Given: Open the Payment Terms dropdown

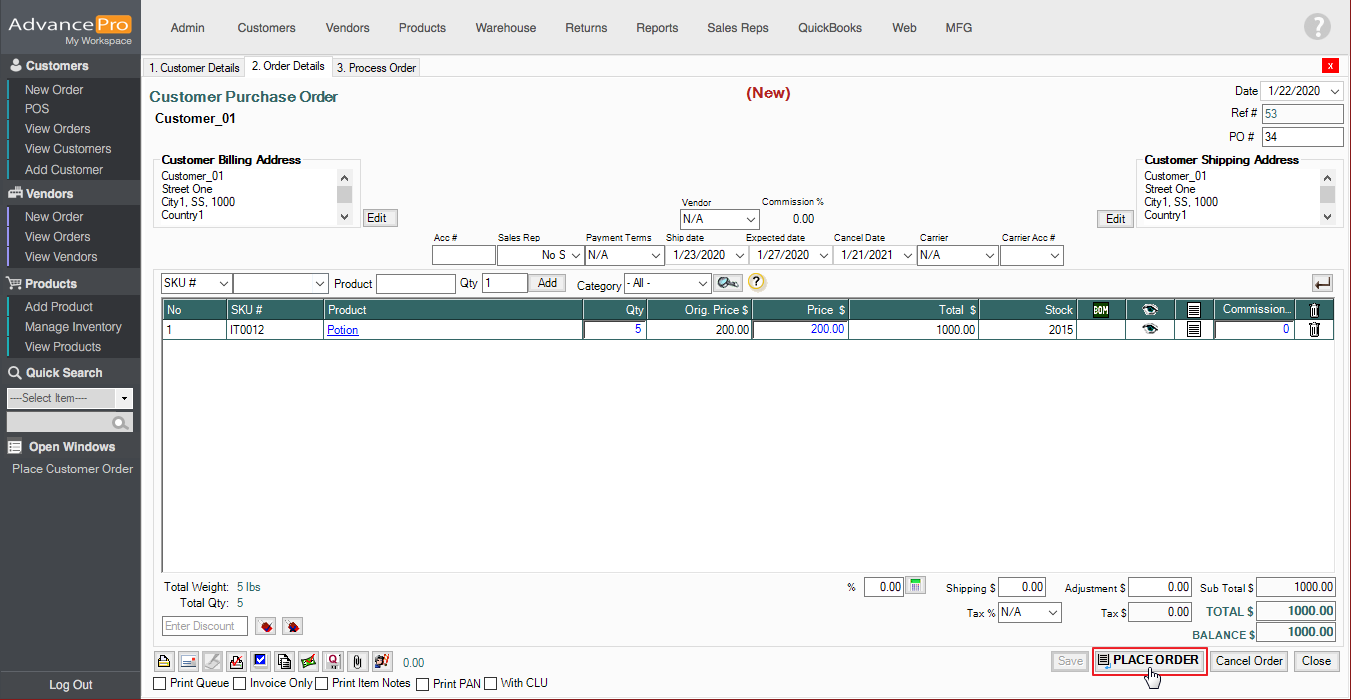Looking at the screenshot, I should point(621,256).
